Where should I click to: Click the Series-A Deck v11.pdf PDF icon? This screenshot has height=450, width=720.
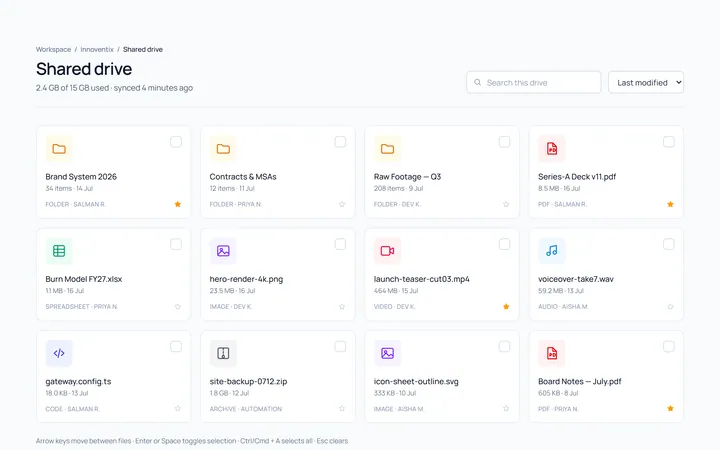pyautogui.click(x=551, y=149)
